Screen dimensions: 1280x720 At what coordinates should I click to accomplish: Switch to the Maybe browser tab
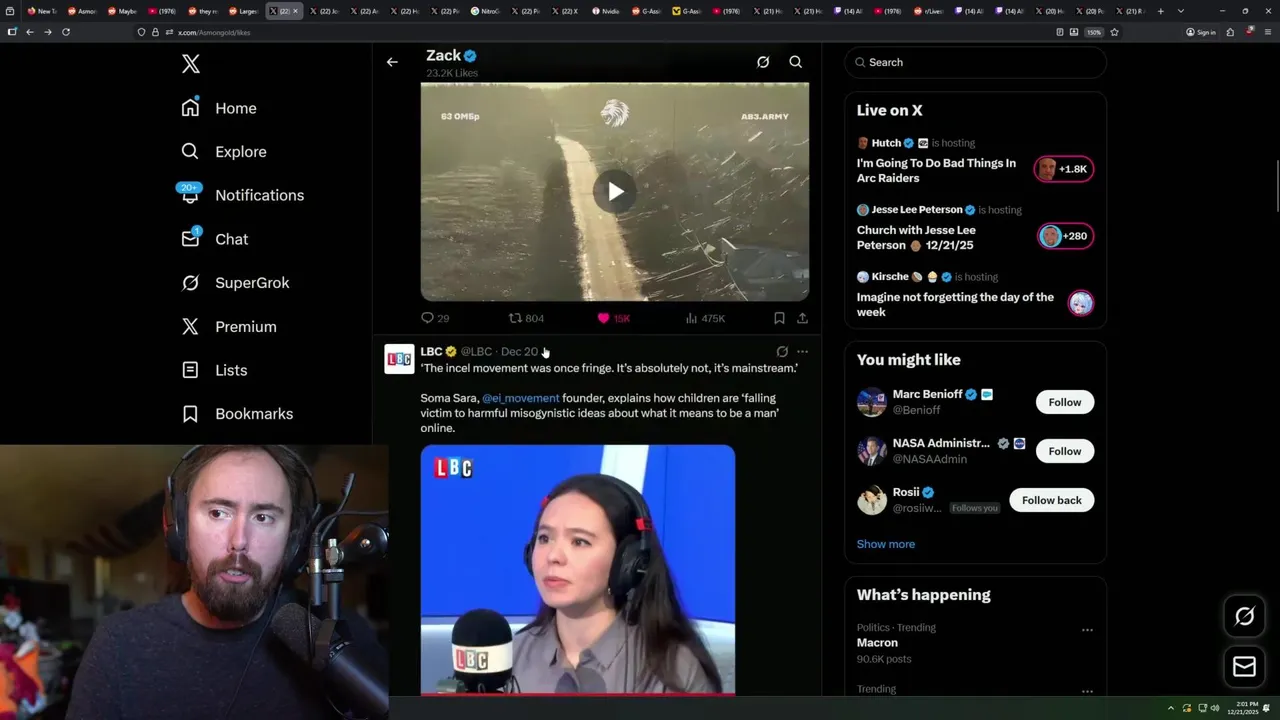122,11
